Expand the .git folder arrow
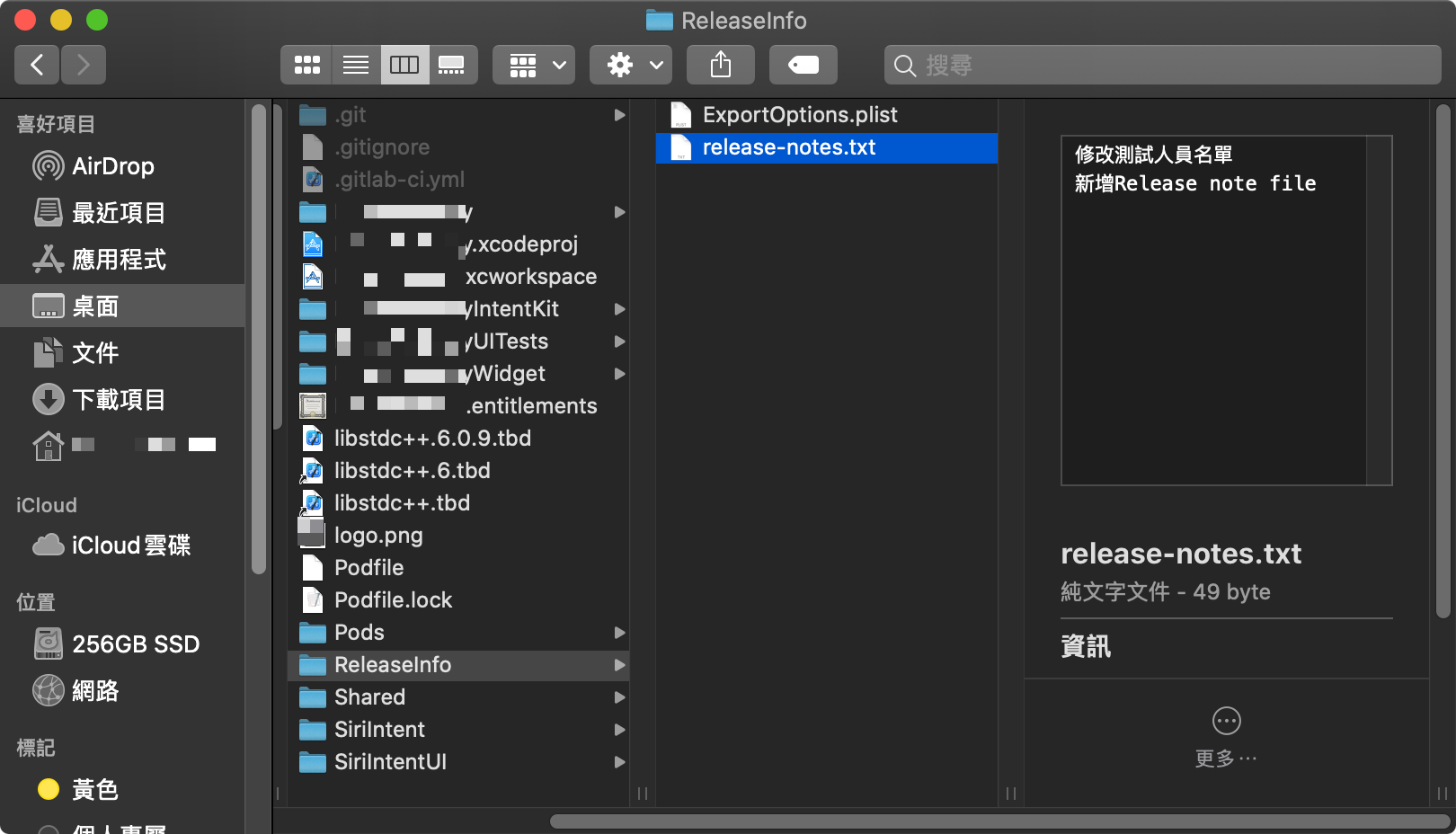 [x=619, y=115]
